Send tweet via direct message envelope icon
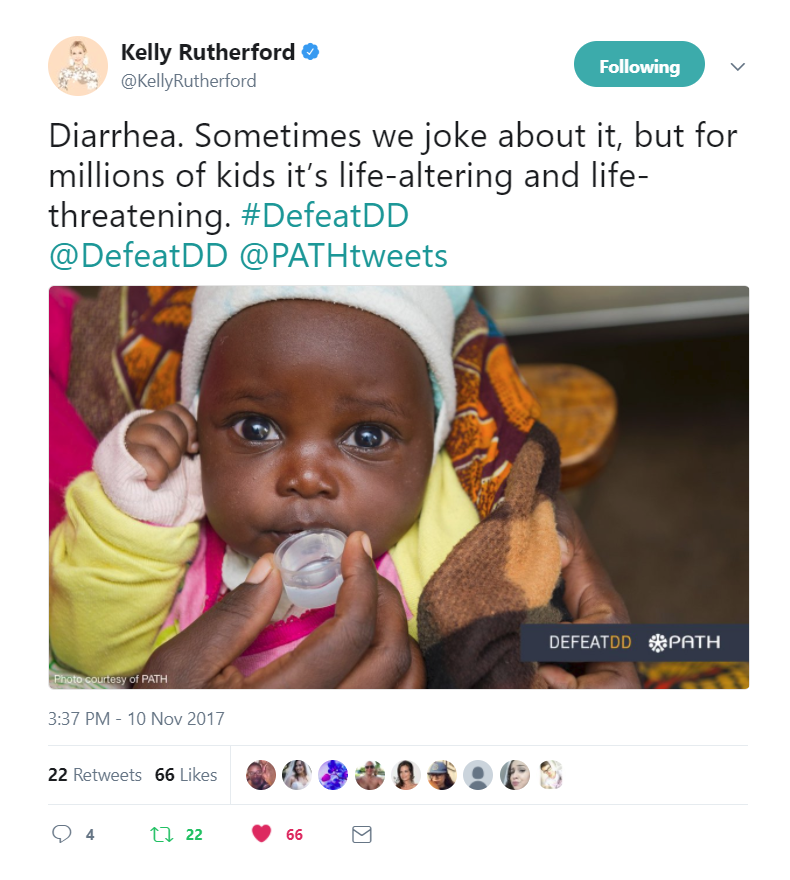The height and width of the screenshot is (880, 790). 361,833
